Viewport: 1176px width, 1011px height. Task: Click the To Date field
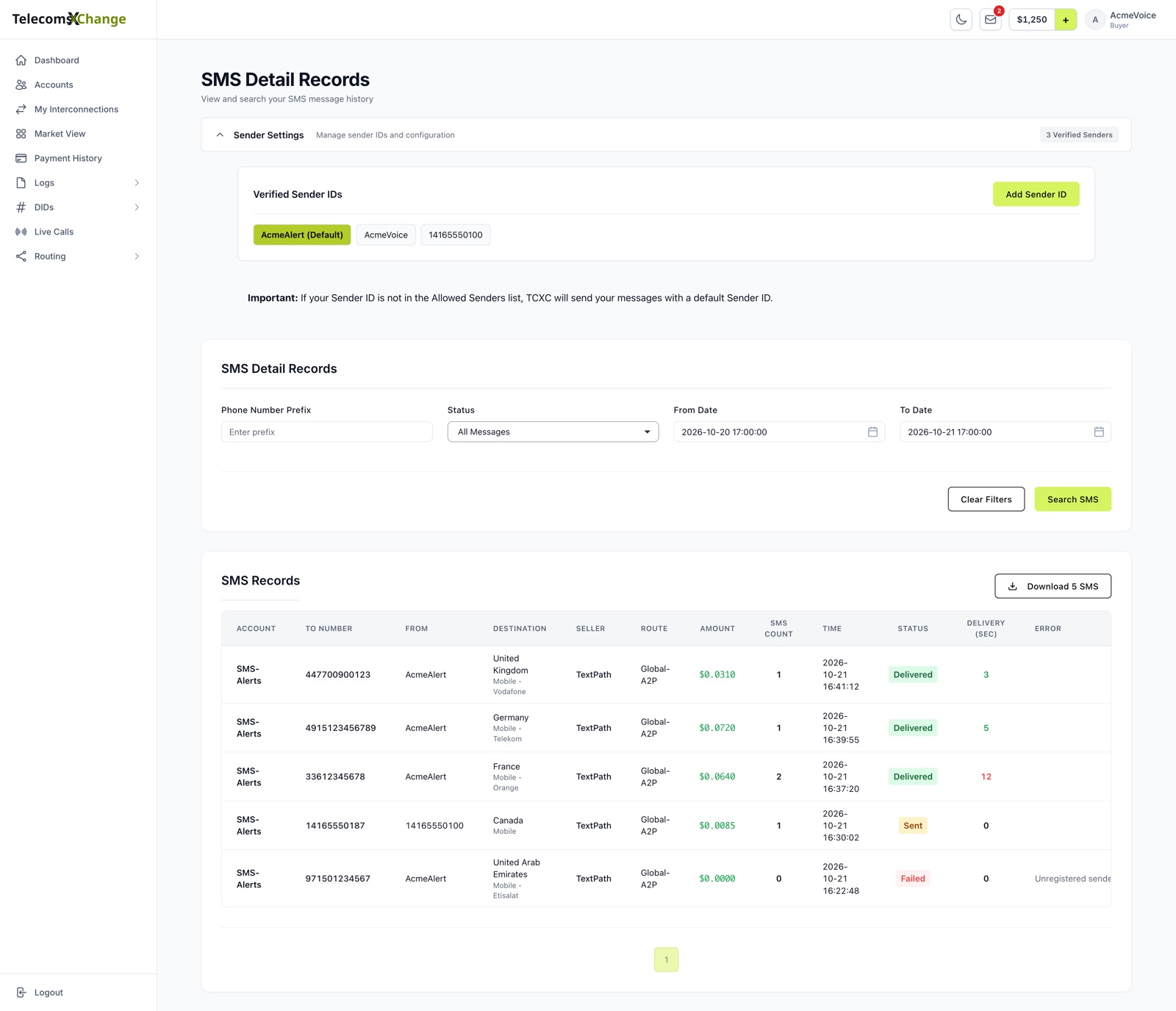1005,432
